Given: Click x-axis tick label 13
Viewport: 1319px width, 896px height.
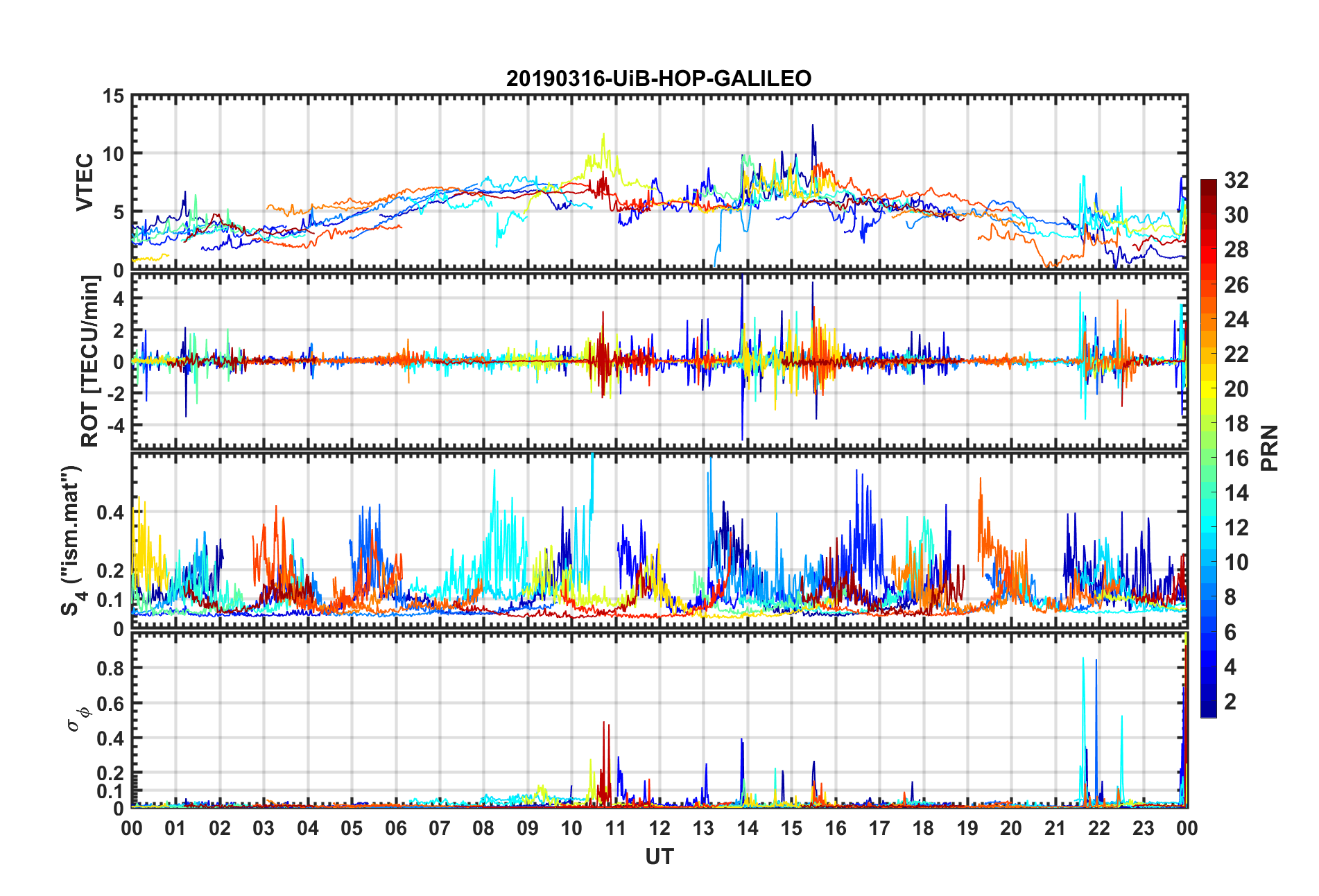Looking at the screenshot, I should point(703,828).
